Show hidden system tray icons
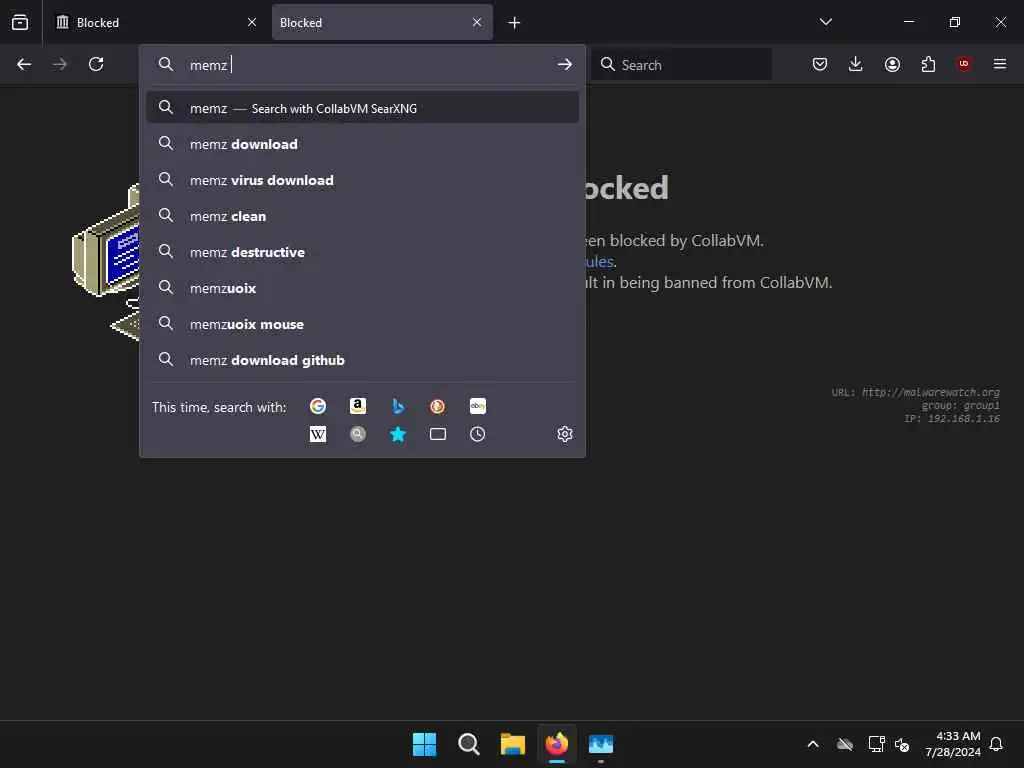 click(813, 744)
